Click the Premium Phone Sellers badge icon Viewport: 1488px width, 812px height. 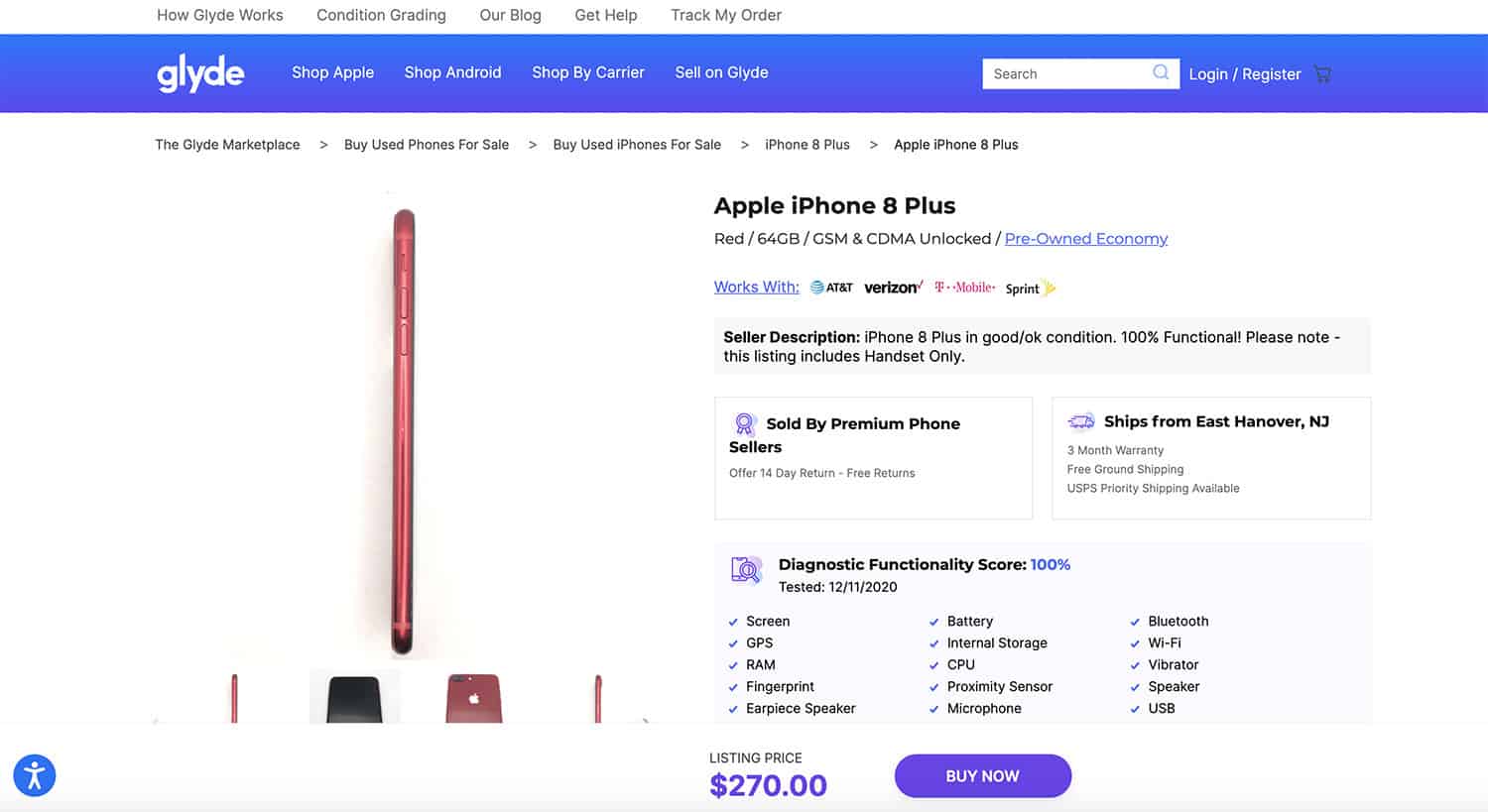click(x=746, y=425)
